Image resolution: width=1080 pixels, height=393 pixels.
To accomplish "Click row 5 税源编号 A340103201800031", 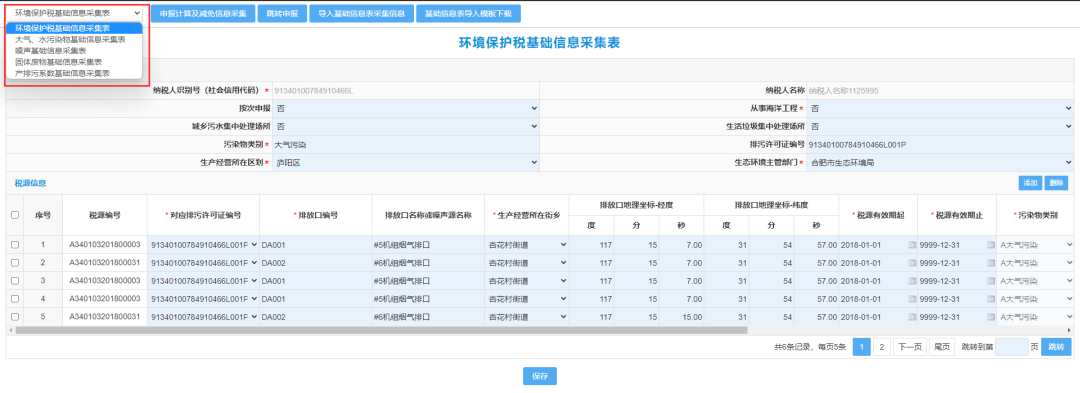I will coord(105,317).
